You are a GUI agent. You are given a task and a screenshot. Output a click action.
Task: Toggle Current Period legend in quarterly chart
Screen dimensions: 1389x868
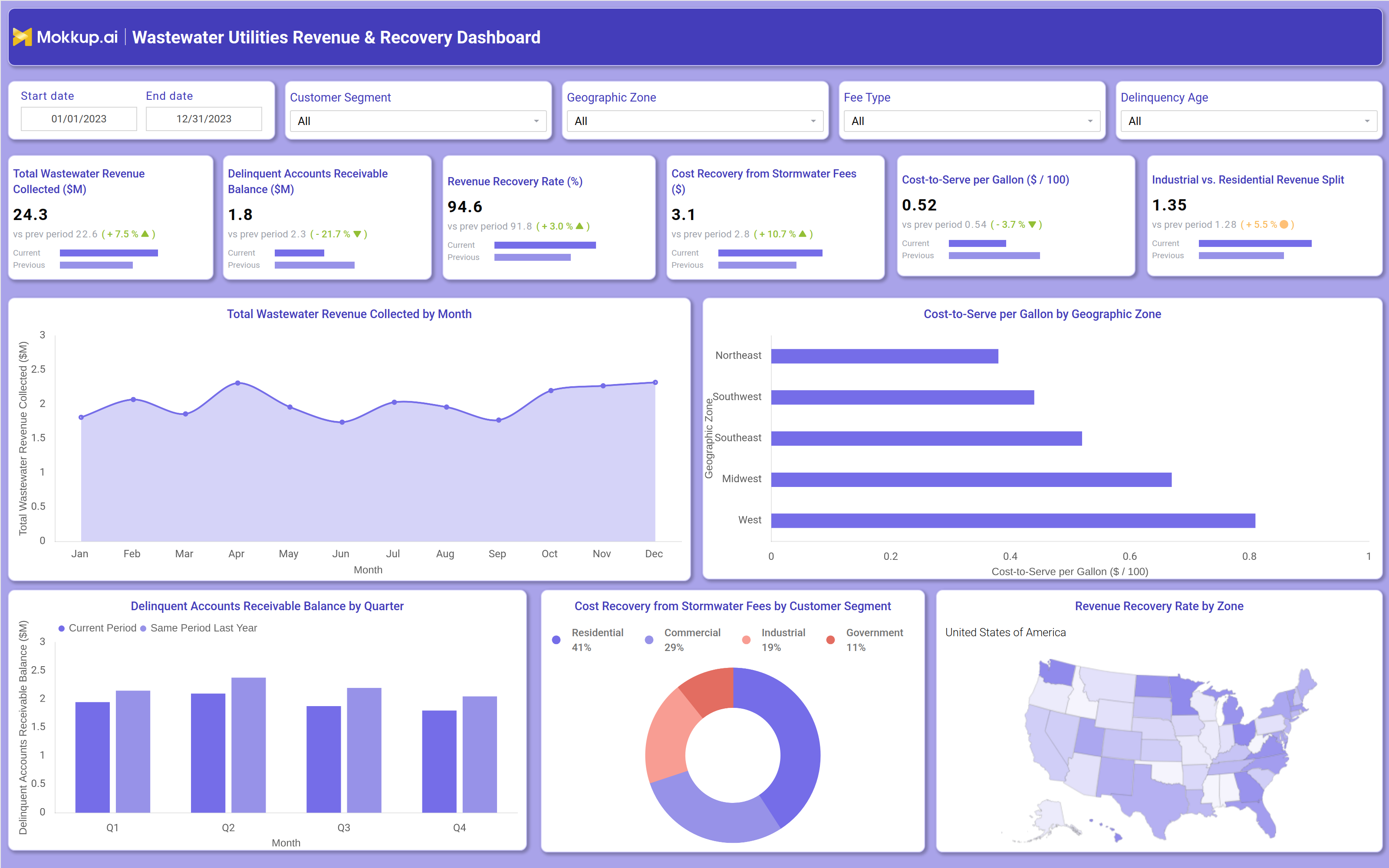pyautogui.click(x=98, y=628)
